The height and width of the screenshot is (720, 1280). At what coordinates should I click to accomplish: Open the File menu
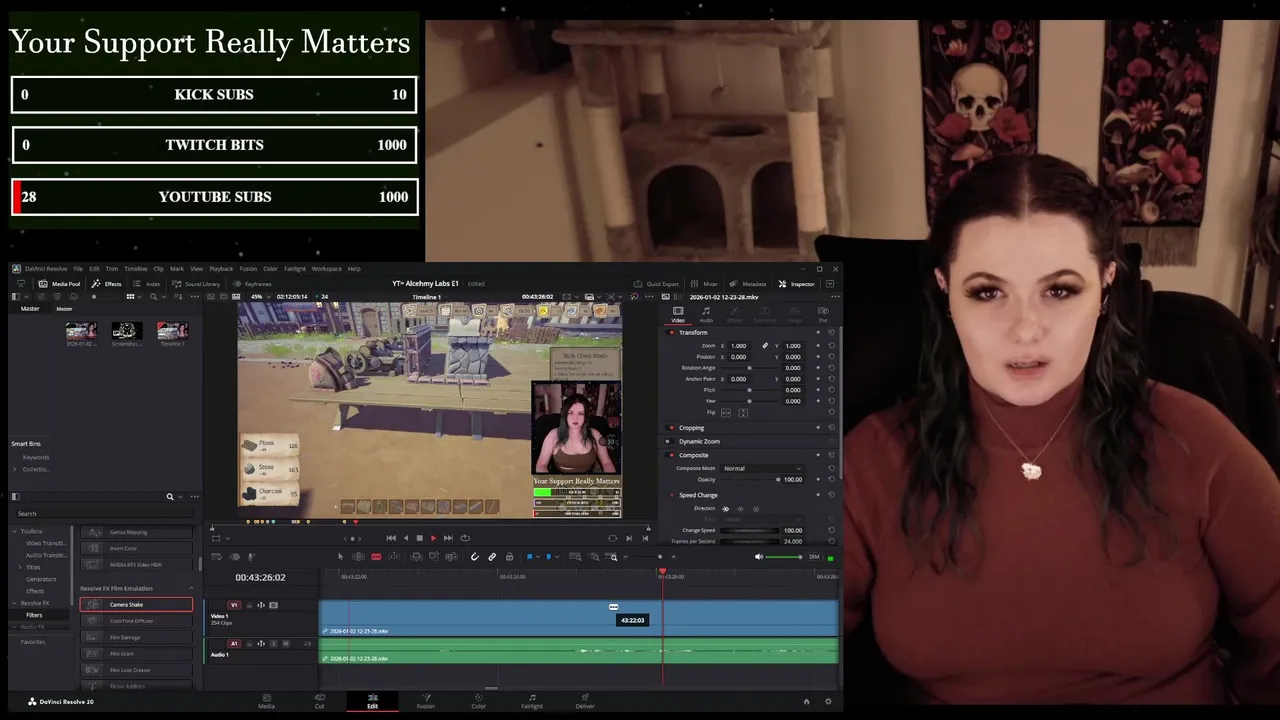click(78, 269)
